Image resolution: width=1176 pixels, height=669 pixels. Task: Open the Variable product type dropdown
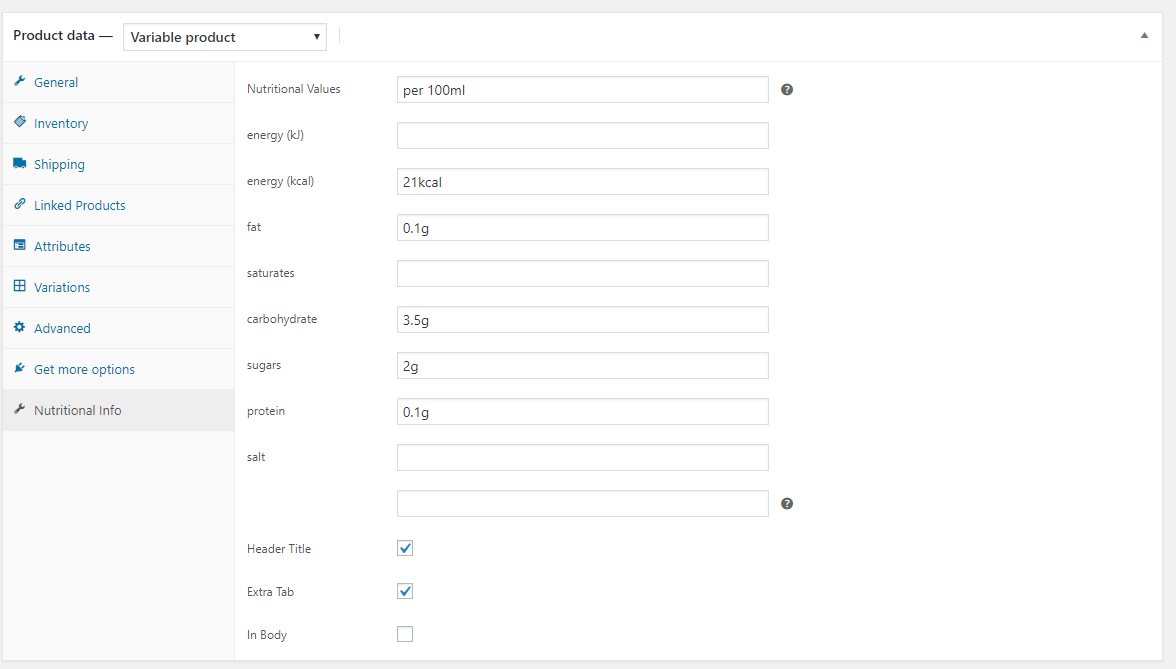click(x=225, y=37)
